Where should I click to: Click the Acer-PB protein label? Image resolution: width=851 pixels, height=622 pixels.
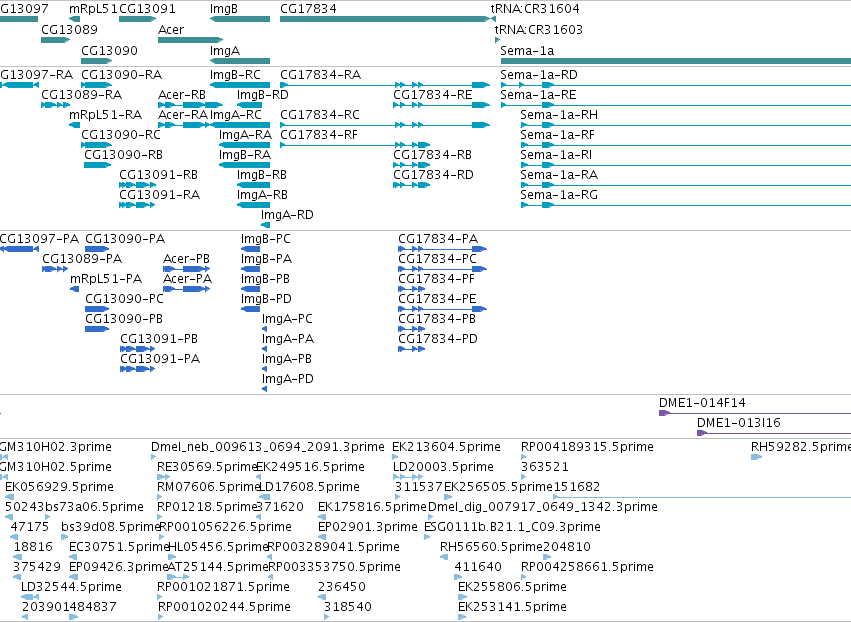click(x=187, y=259)
